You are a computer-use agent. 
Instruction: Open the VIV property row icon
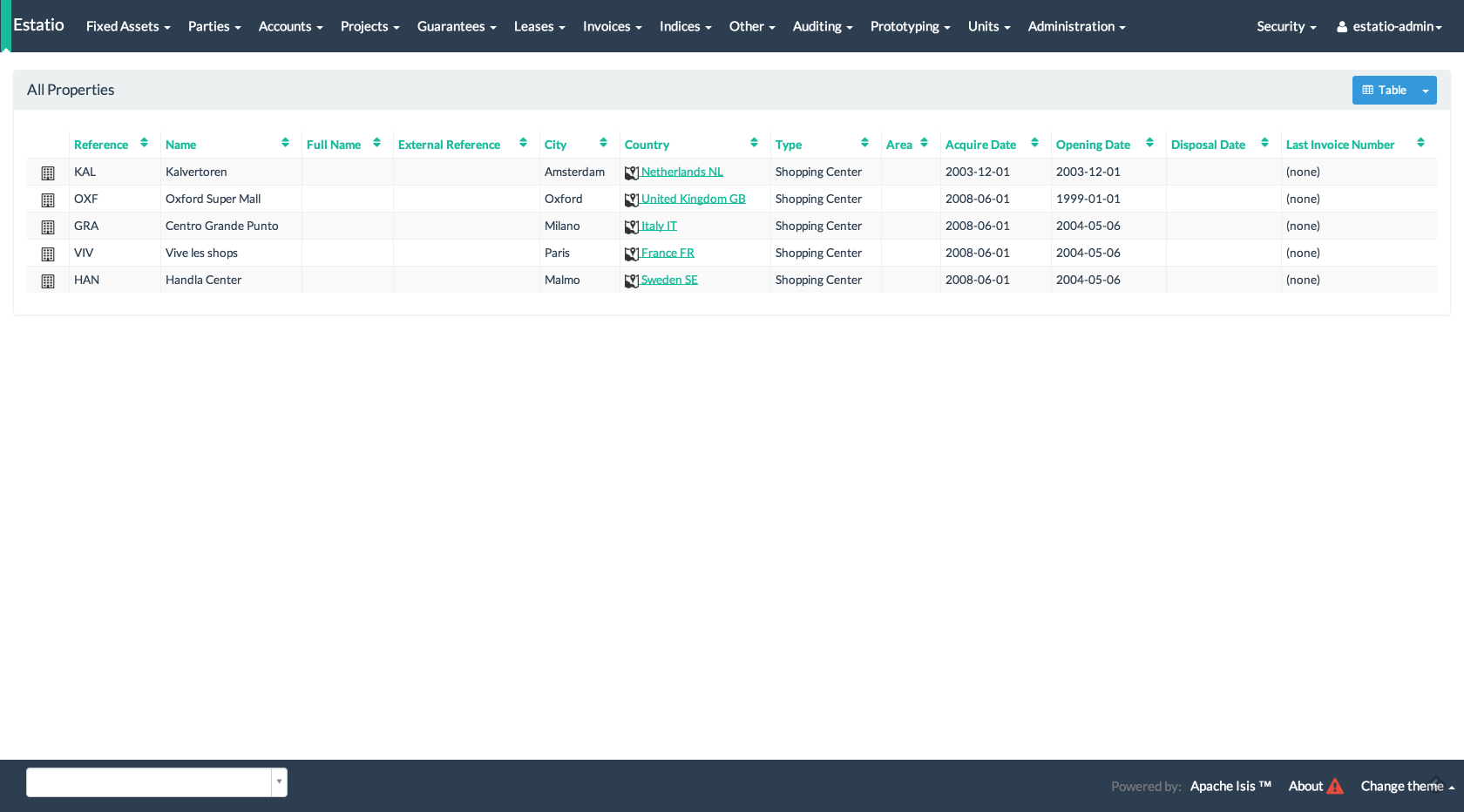(x=48, y=254)
